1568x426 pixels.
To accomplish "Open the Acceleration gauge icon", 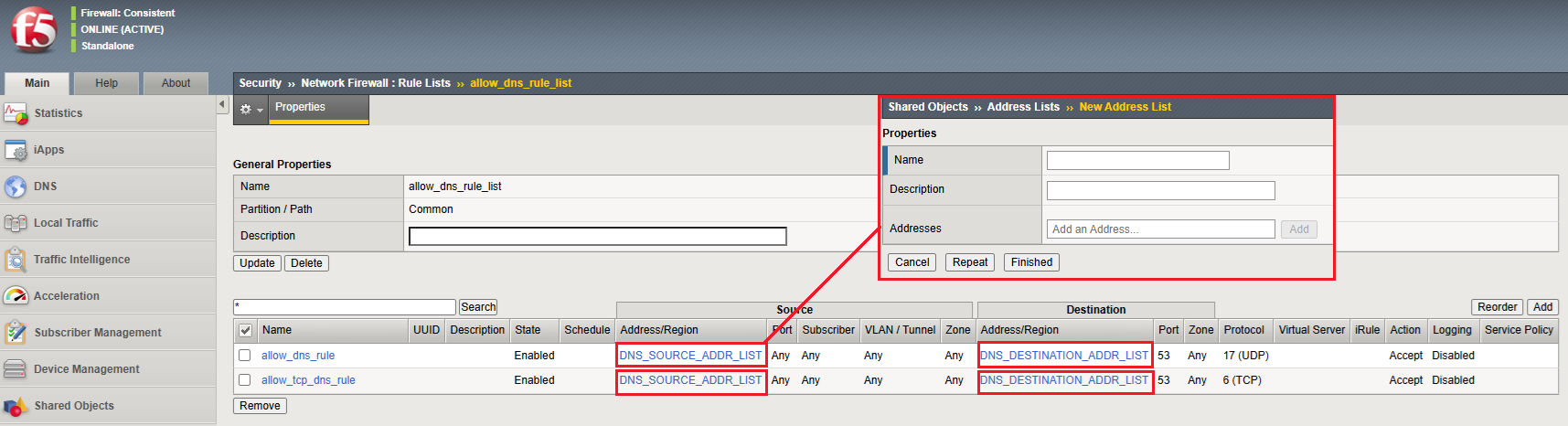I will (x=16, y=296).
